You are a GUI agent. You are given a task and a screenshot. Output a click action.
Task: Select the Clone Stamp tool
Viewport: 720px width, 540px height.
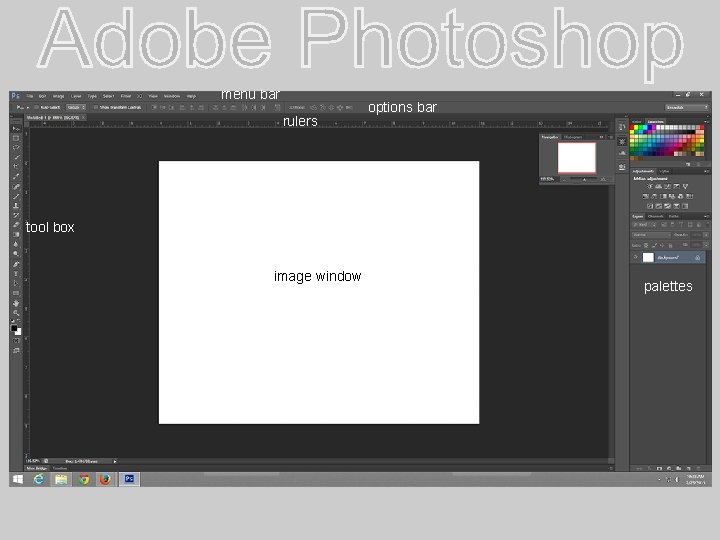16,206
